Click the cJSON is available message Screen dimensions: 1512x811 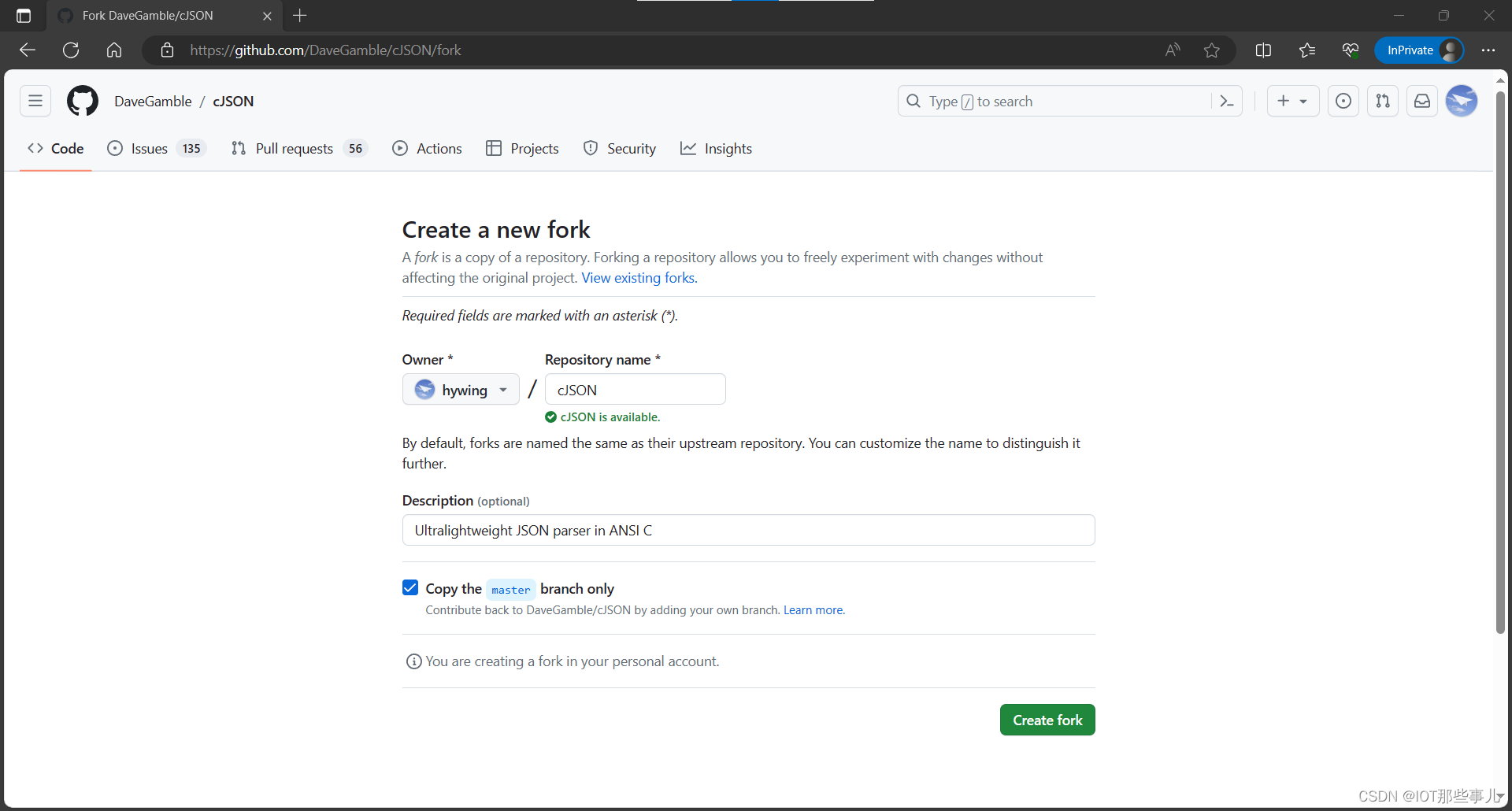602,417
